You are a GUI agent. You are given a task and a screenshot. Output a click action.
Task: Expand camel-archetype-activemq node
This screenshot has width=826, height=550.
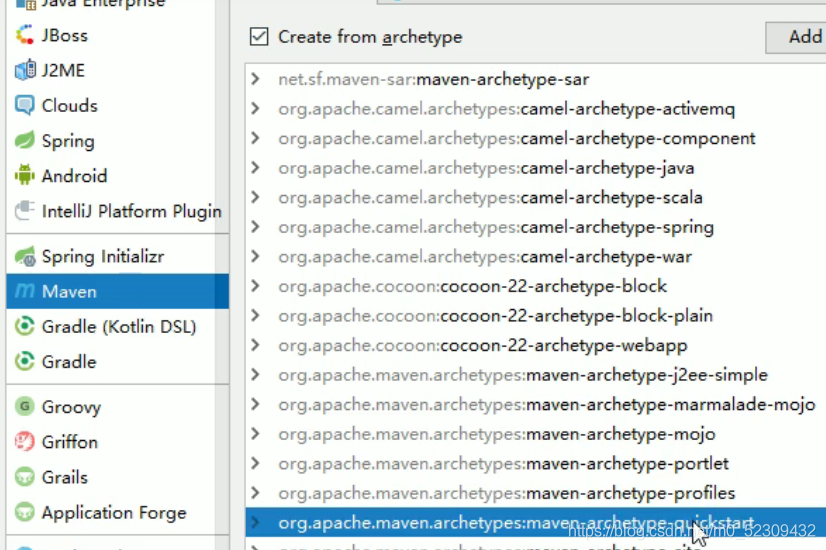coord(255,109)
